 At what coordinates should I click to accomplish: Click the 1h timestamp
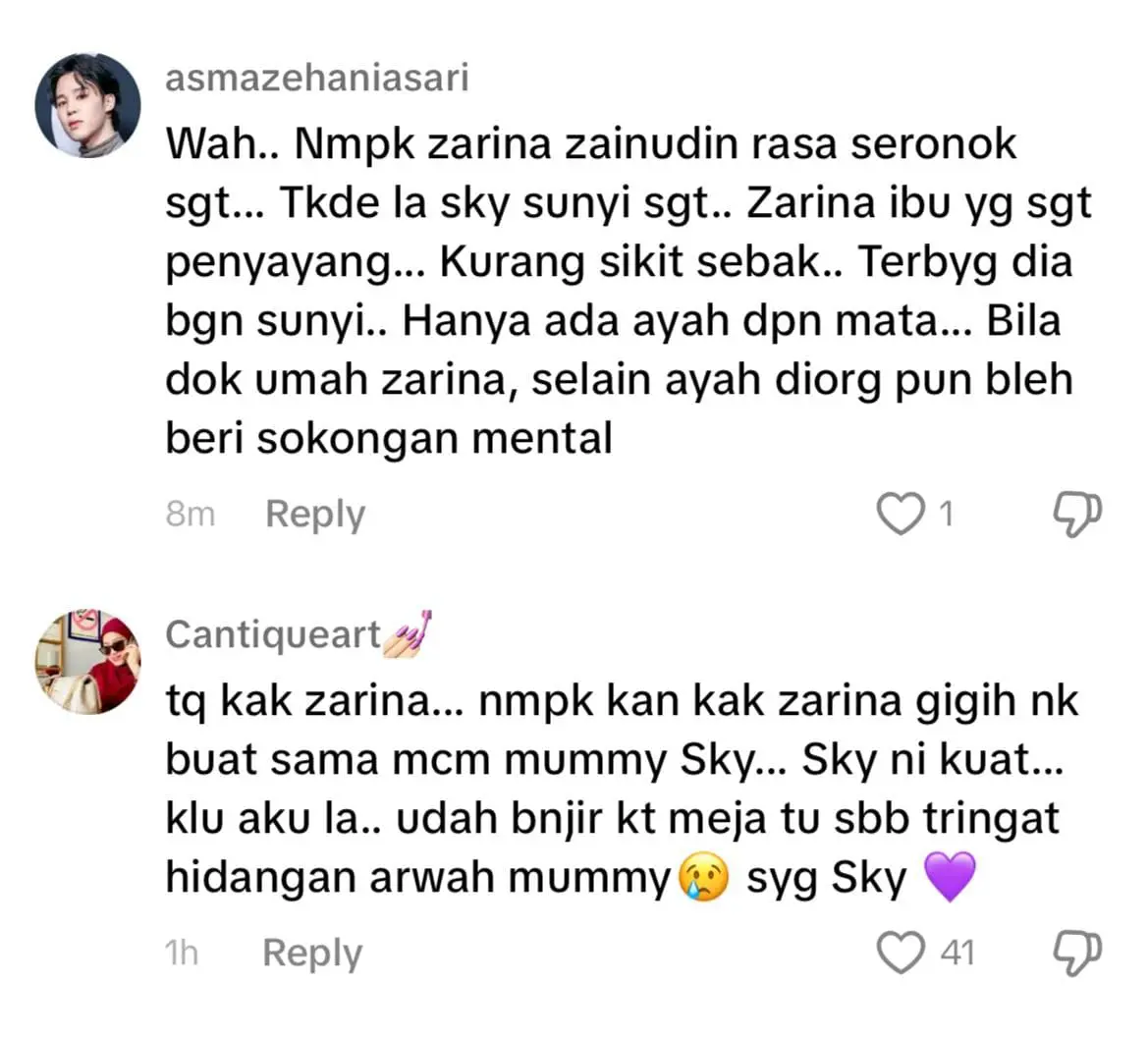tap(182, 954)
